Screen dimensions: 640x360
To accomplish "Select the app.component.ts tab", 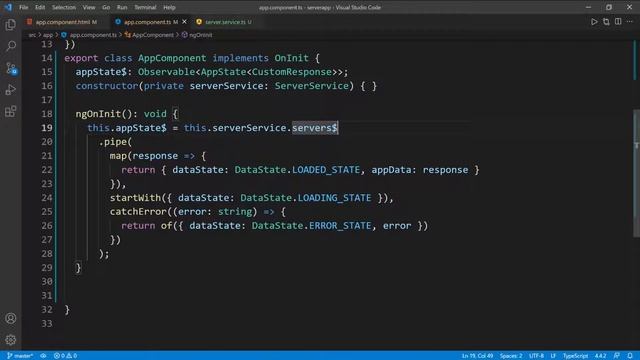I will point(147,22).
